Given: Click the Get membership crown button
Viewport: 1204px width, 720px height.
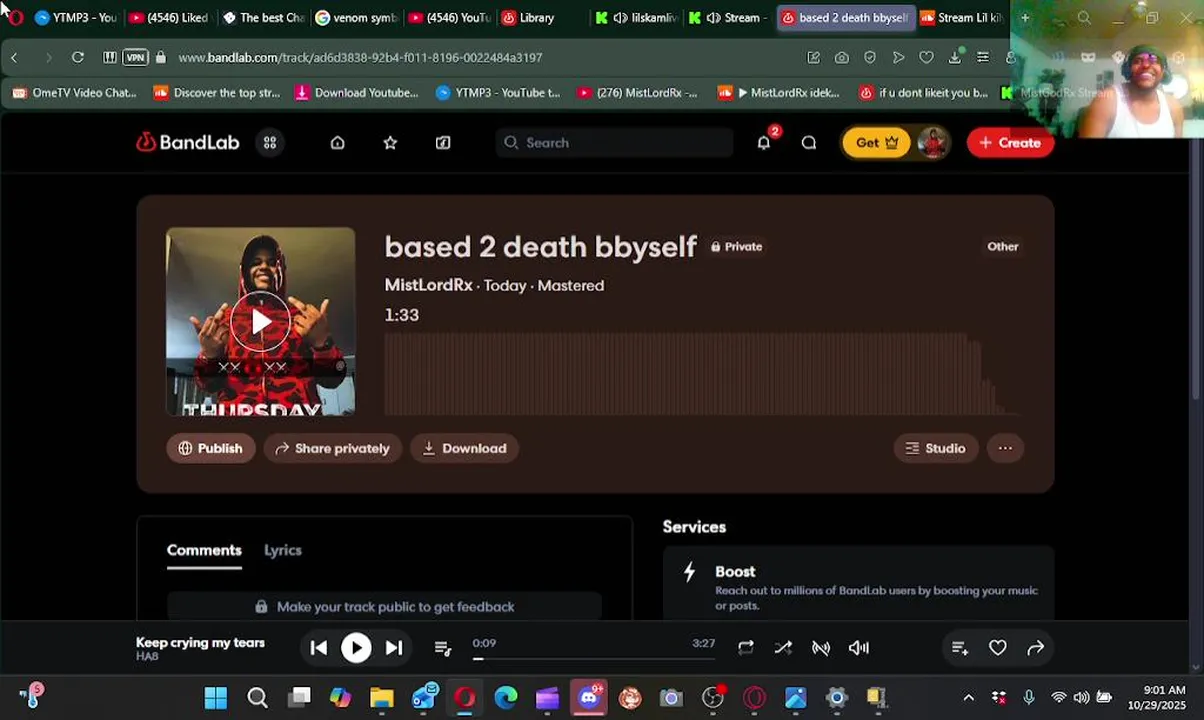Looking at the screenshot, I should [x=878, y=143].
